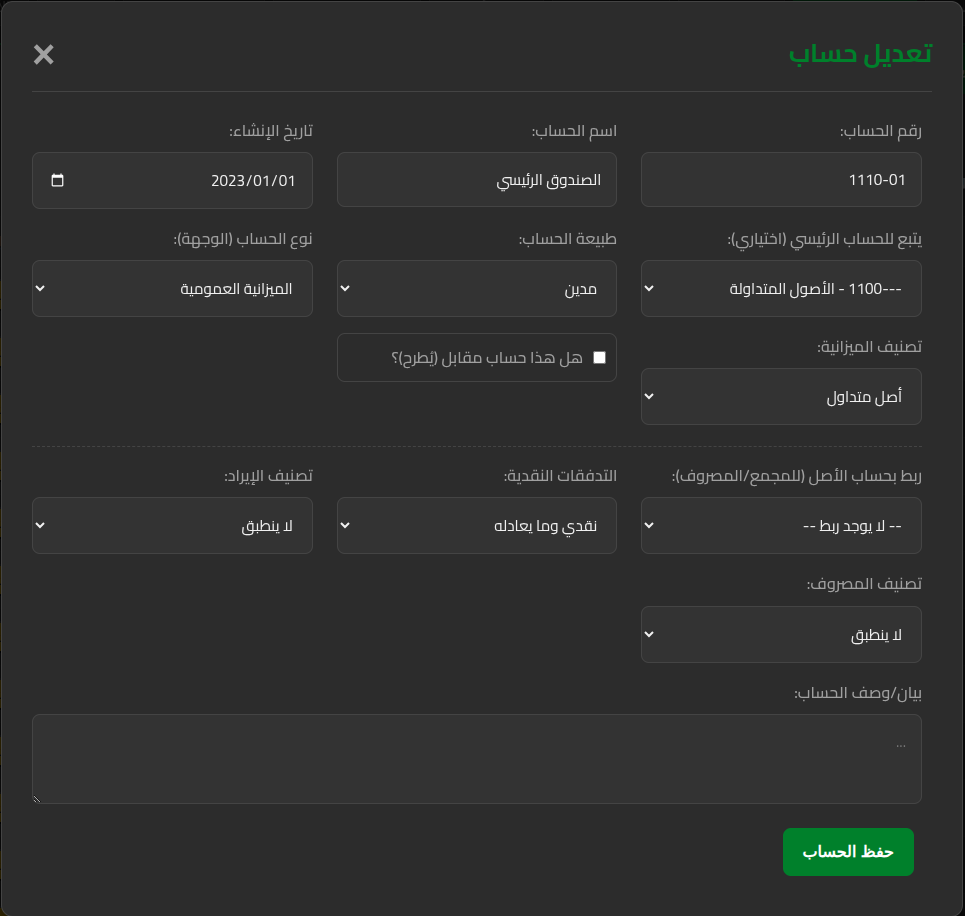The height and width of the screenshot is (916, 965).
Task: Toggle the هل هذا حساب مقابل checkbox
Action: (x=599, y=358)
